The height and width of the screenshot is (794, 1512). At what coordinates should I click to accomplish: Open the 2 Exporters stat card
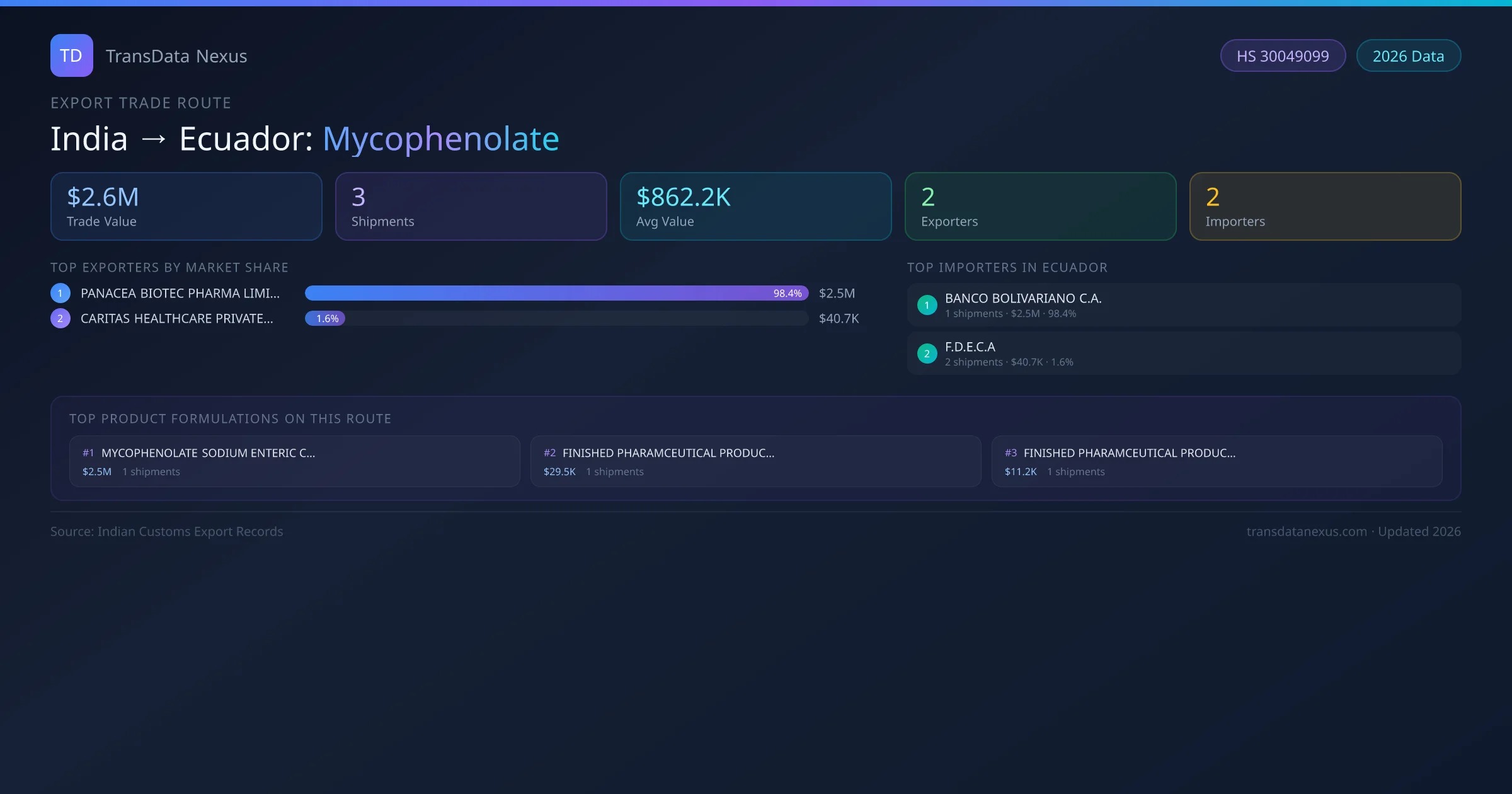point(1040,206)
